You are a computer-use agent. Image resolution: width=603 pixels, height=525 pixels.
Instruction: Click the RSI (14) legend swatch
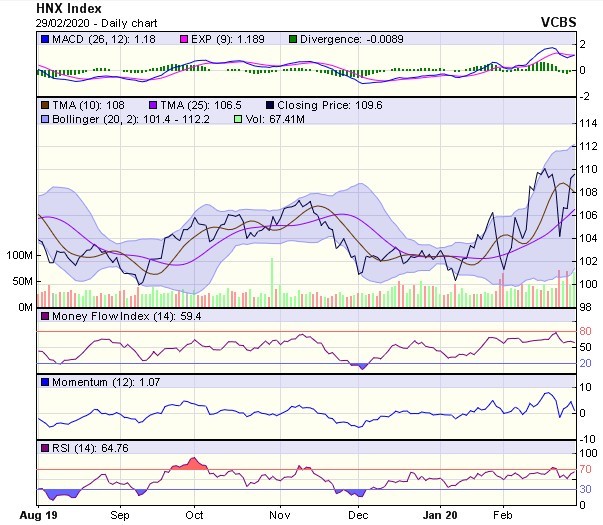(x=43, y=447)
